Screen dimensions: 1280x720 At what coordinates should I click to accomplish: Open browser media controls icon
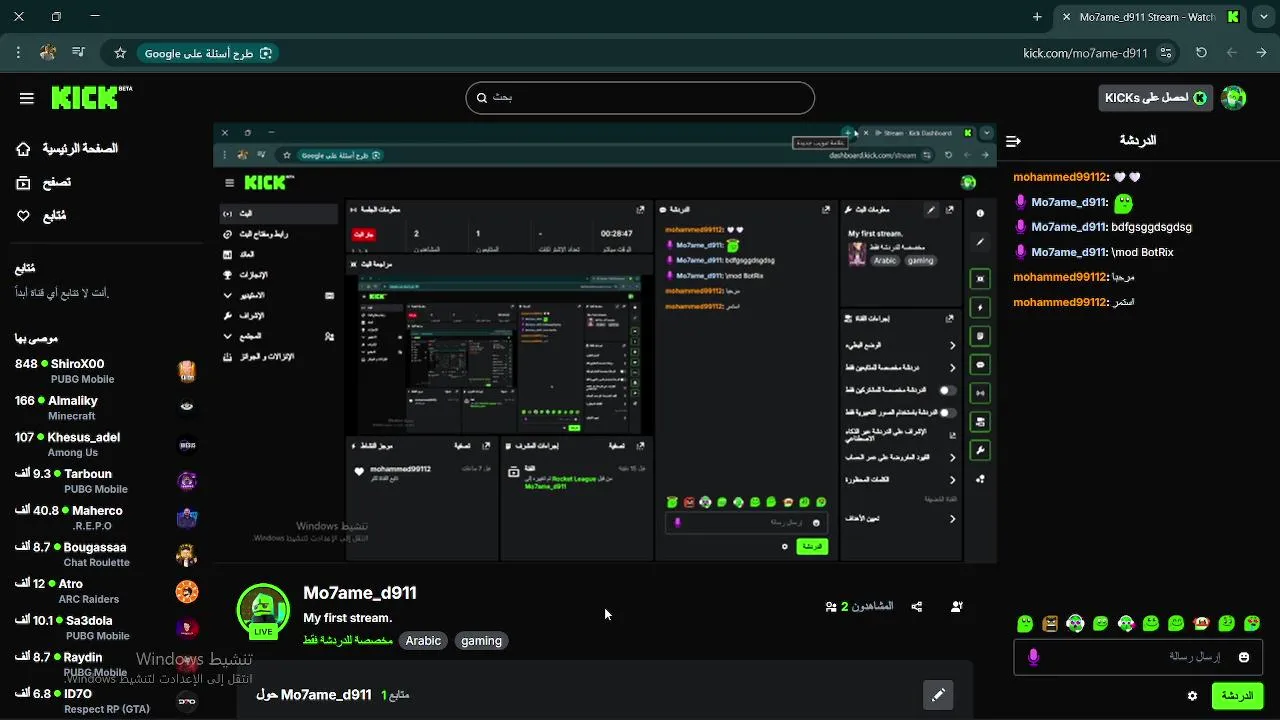click(78, 52)
